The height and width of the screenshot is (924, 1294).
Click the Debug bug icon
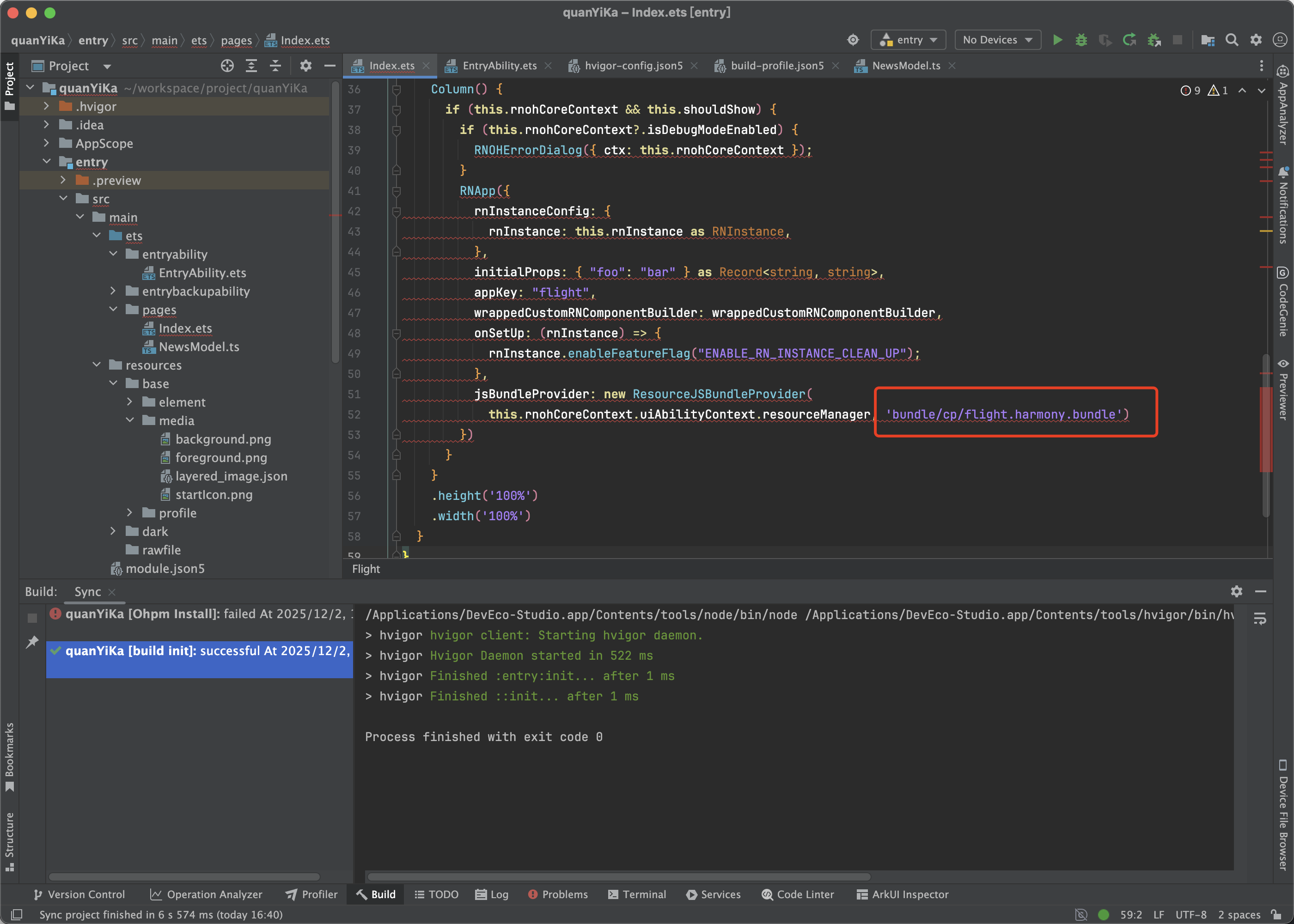pos(1081,40)
